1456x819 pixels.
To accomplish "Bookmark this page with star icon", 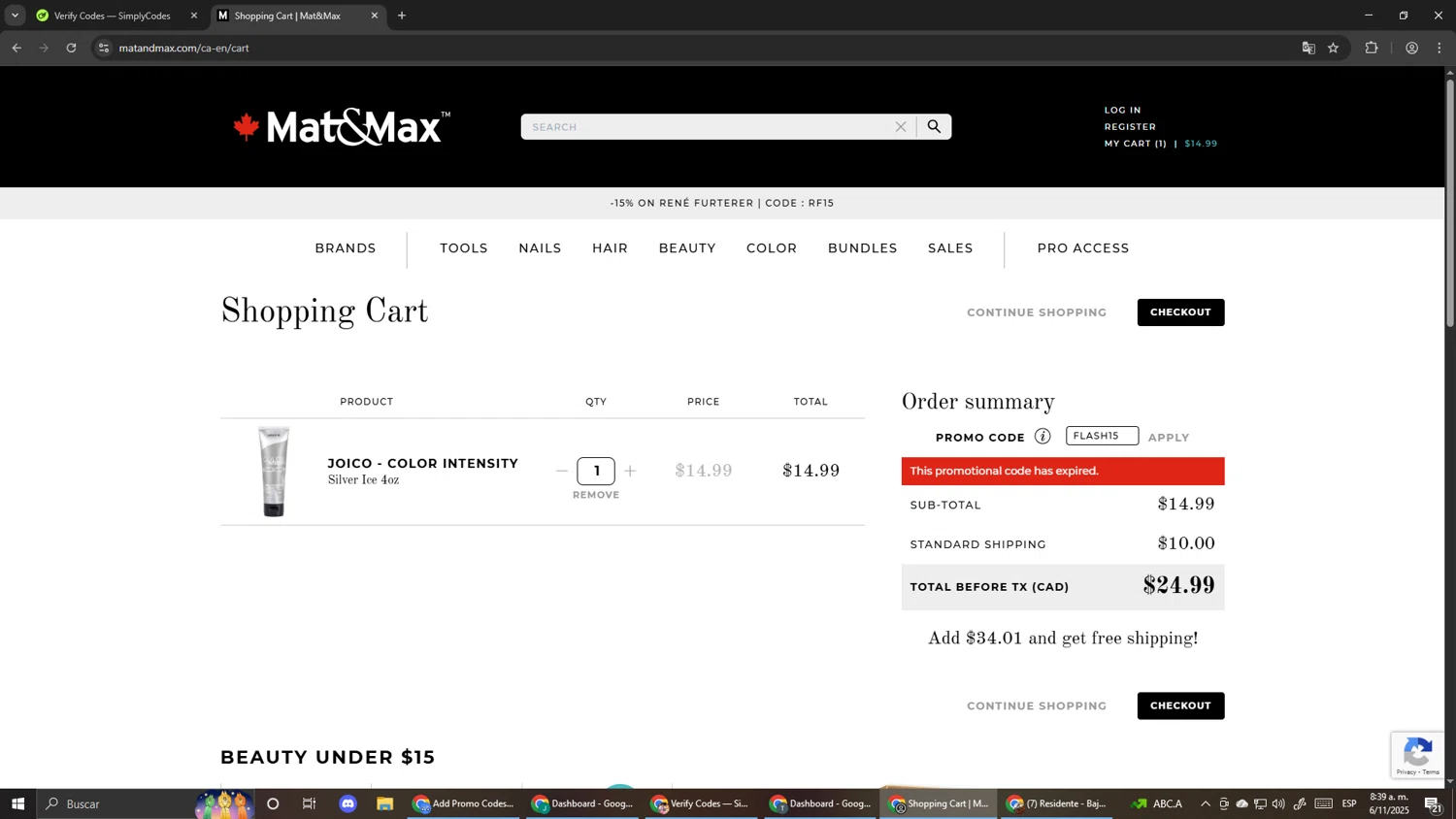I will (1334, 48).
